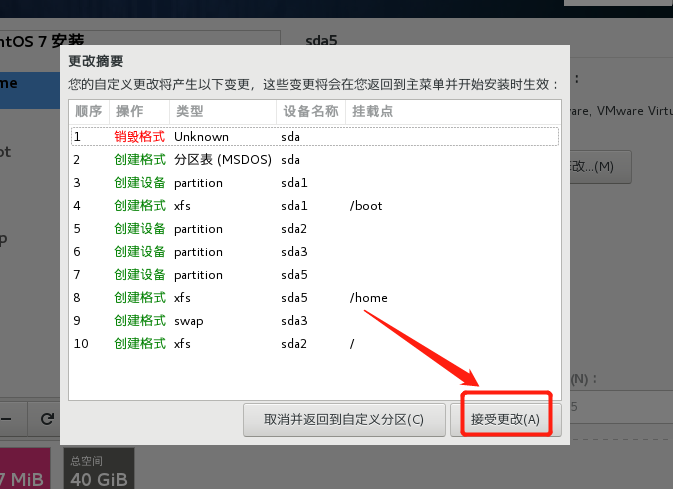Click 取消并返回到自定义分区(C) button

(344, 419)
